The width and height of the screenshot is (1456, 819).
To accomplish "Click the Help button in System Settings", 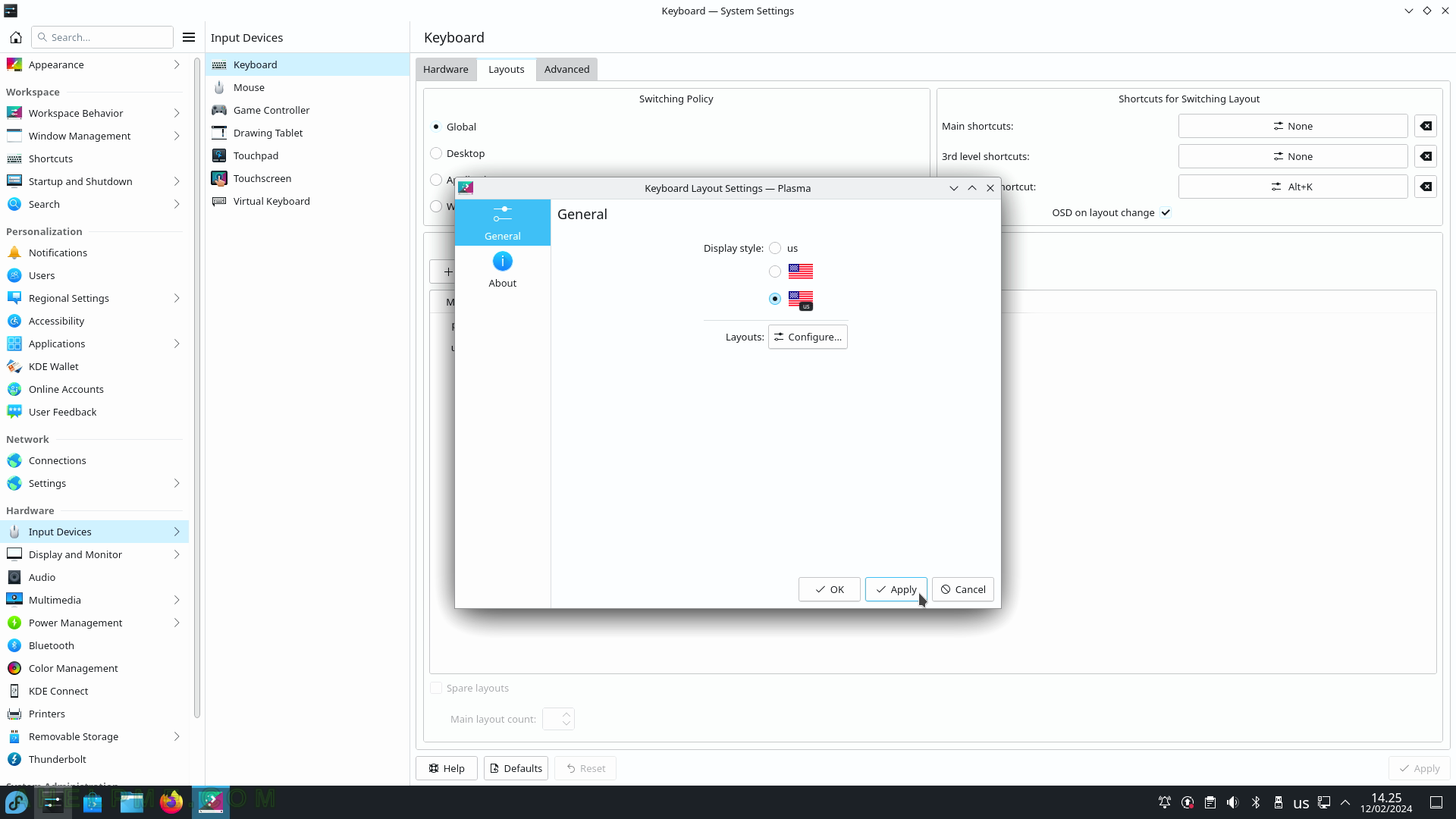I will point(446,768).
